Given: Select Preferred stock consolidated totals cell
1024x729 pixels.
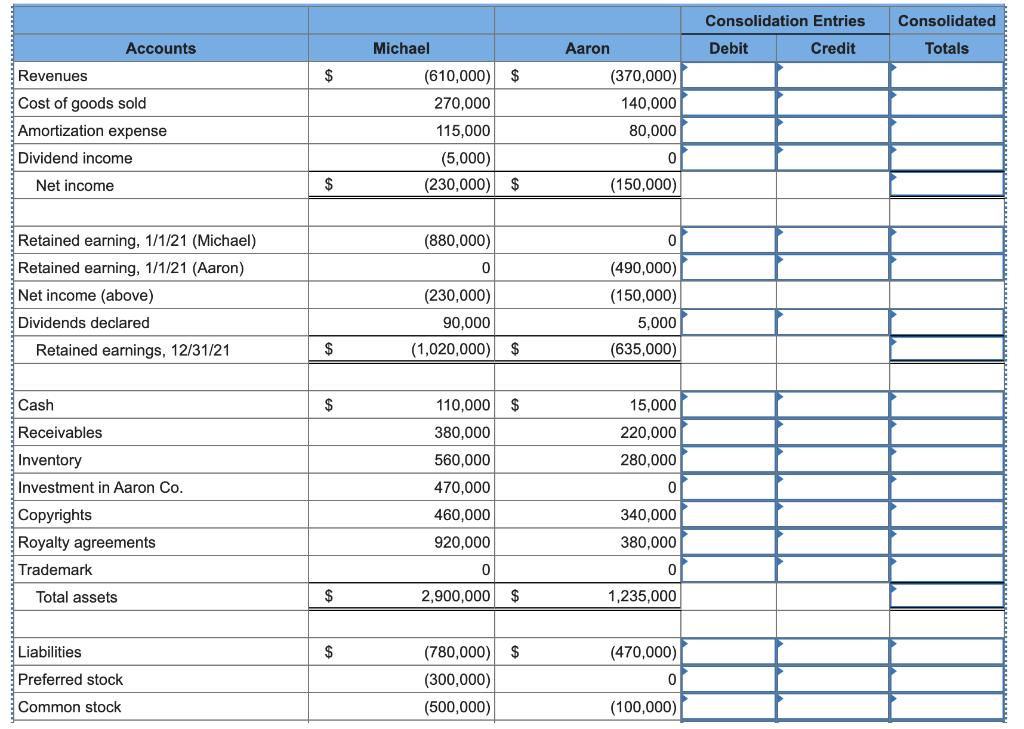Looking at the screenshot, I should tap(947, 679).
